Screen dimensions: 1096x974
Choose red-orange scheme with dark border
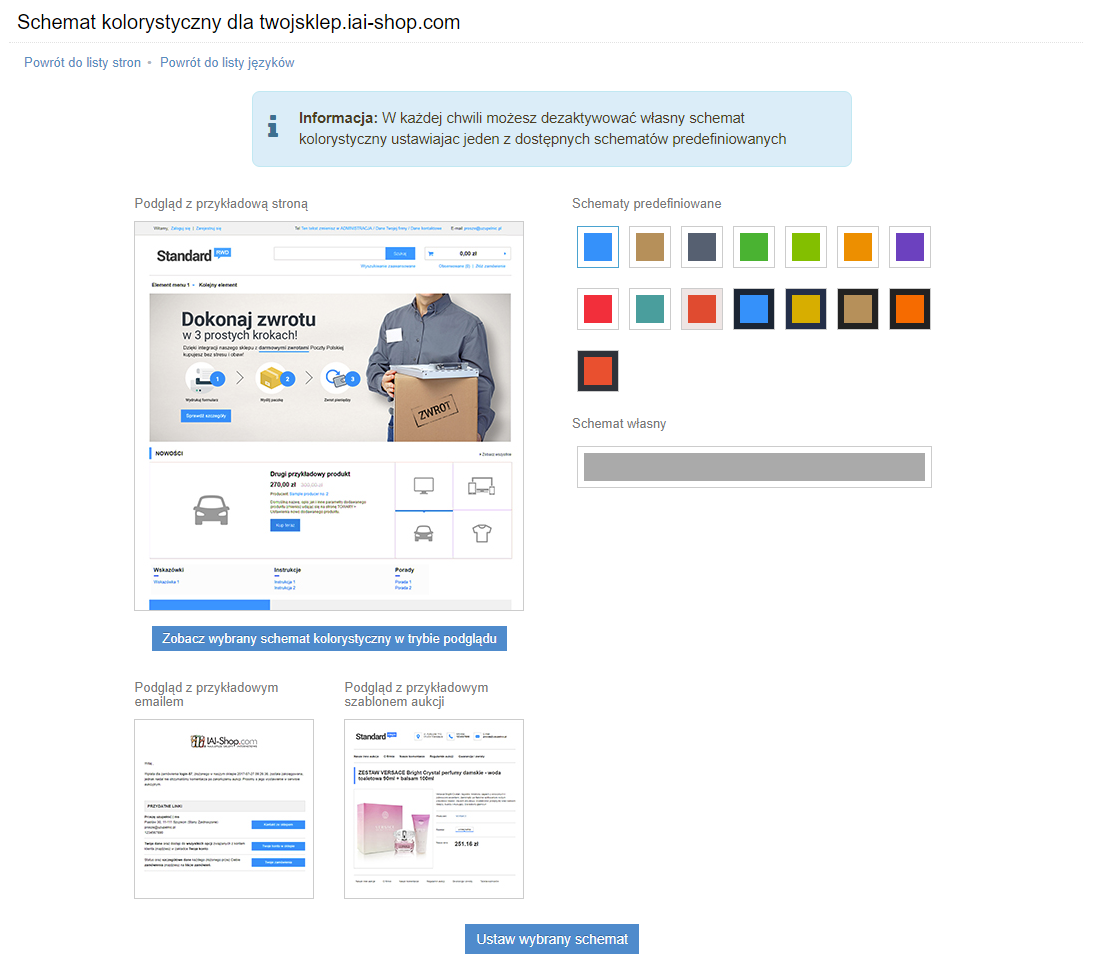pyautogui.click(x=598, y=371)
